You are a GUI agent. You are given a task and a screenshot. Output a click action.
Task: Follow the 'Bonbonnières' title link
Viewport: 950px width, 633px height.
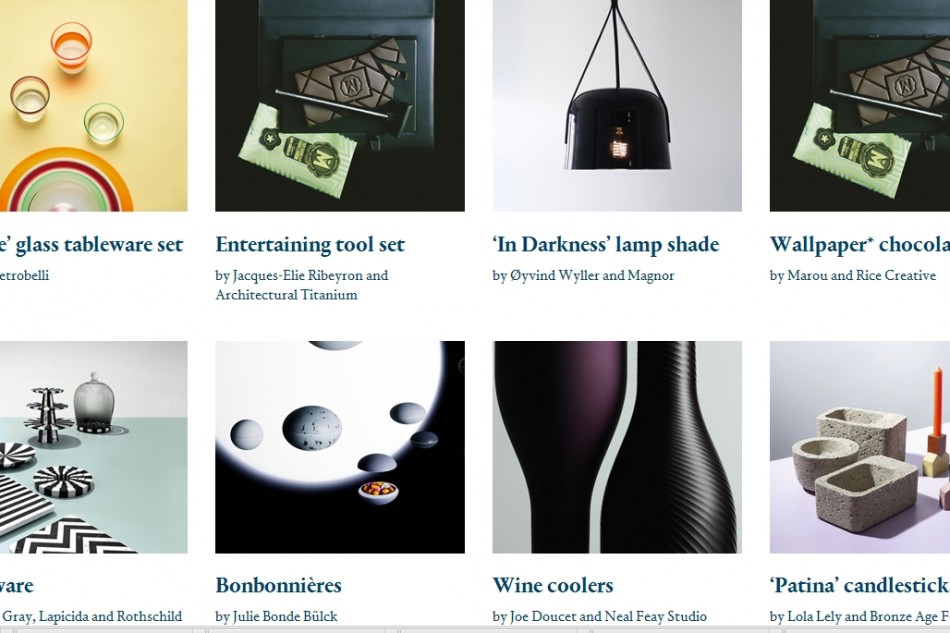278,585
